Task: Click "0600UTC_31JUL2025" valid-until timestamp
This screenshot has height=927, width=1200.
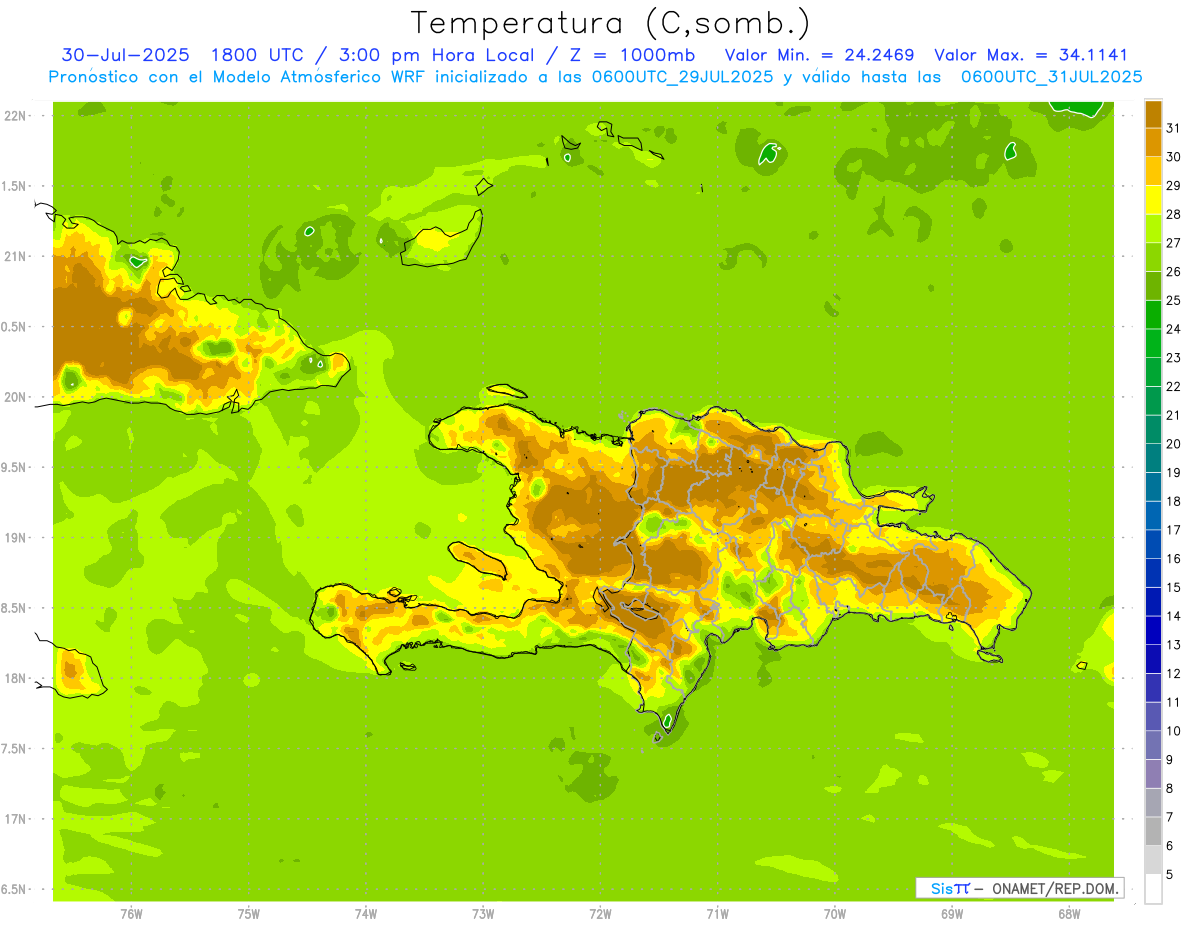Action: 1051,77
